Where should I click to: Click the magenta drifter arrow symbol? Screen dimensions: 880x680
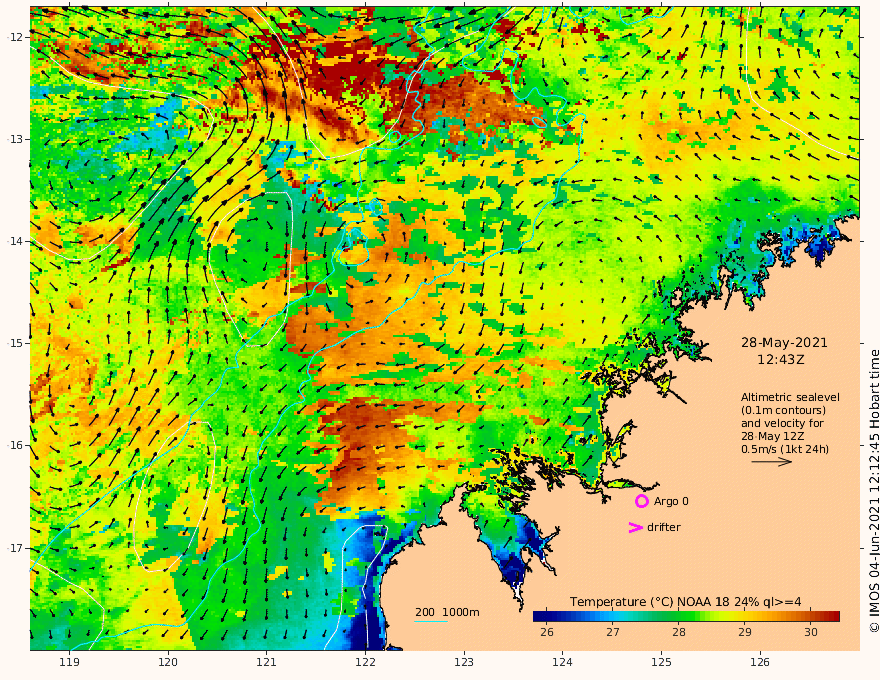(x=635, y=527)
